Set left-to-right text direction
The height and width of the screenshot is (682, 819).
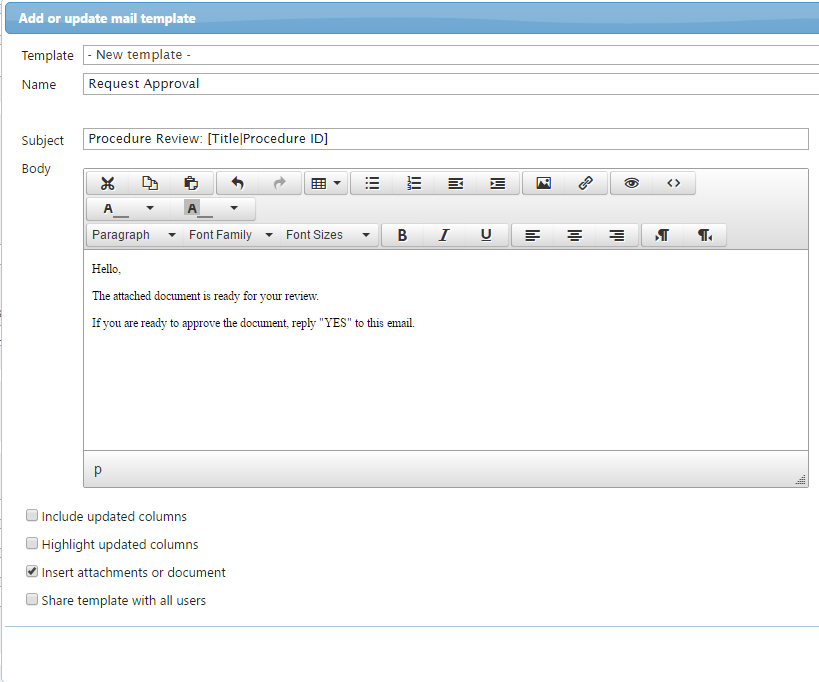point(662,235)
